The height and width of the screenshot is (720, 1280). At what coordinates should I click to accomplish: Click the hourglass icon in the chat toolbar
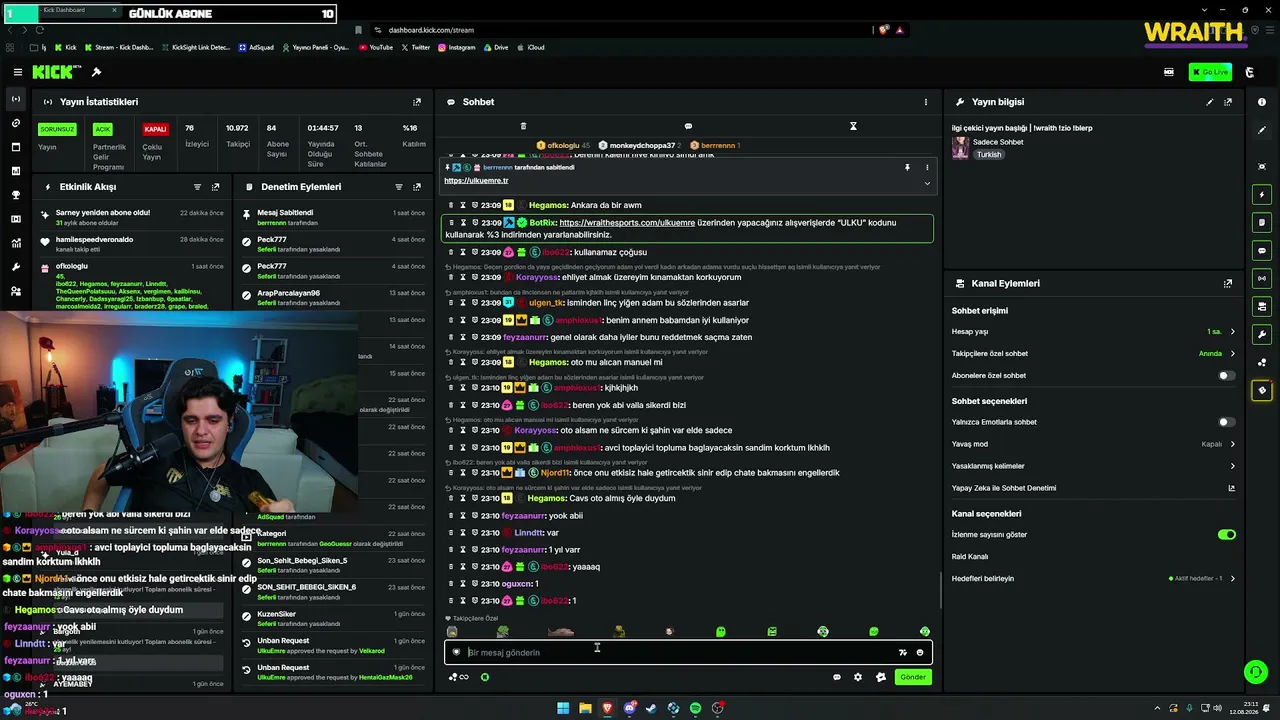(853, 126)
